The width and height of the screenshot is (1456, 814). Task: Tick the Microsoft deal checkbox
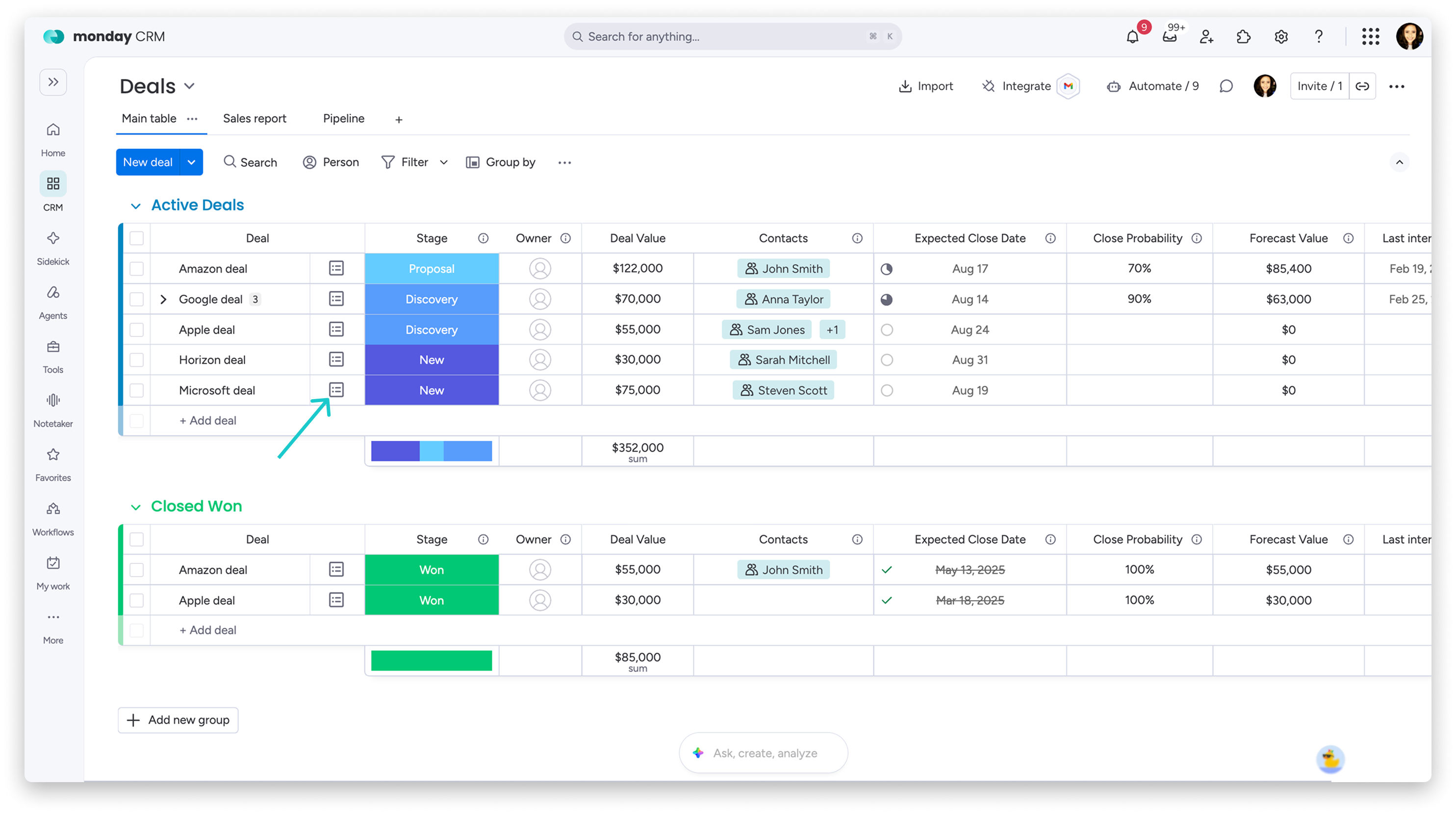tap(137, 390)
